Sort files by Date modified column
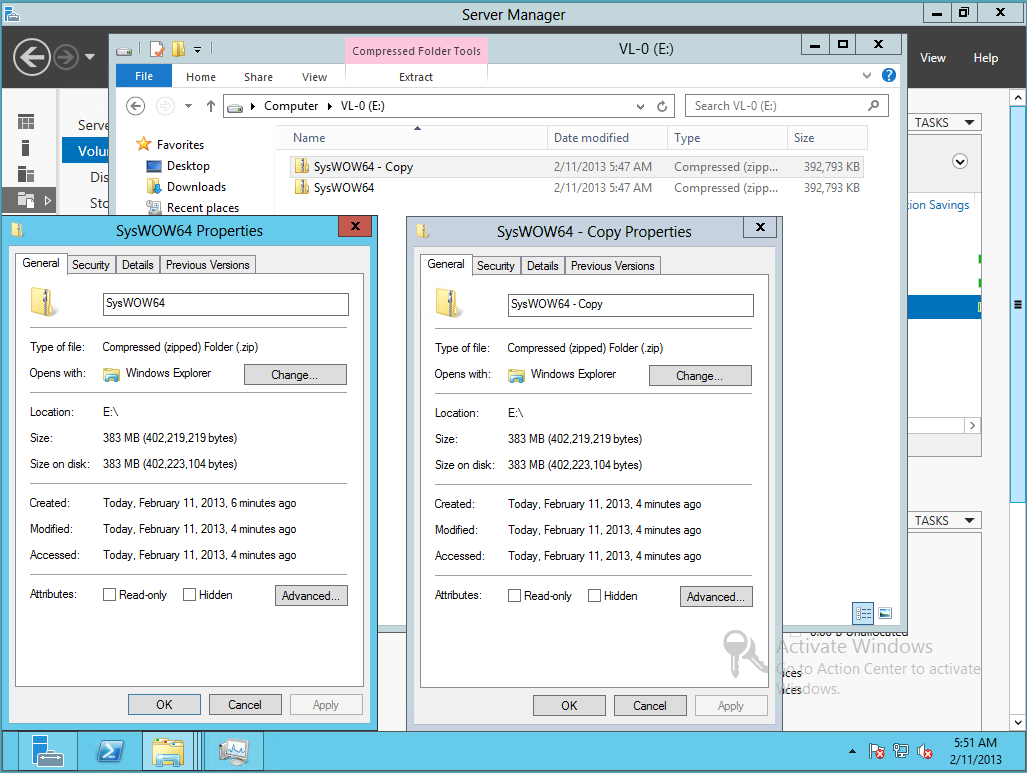This screenshot has width=1027, height=773. tap(607, 138)
